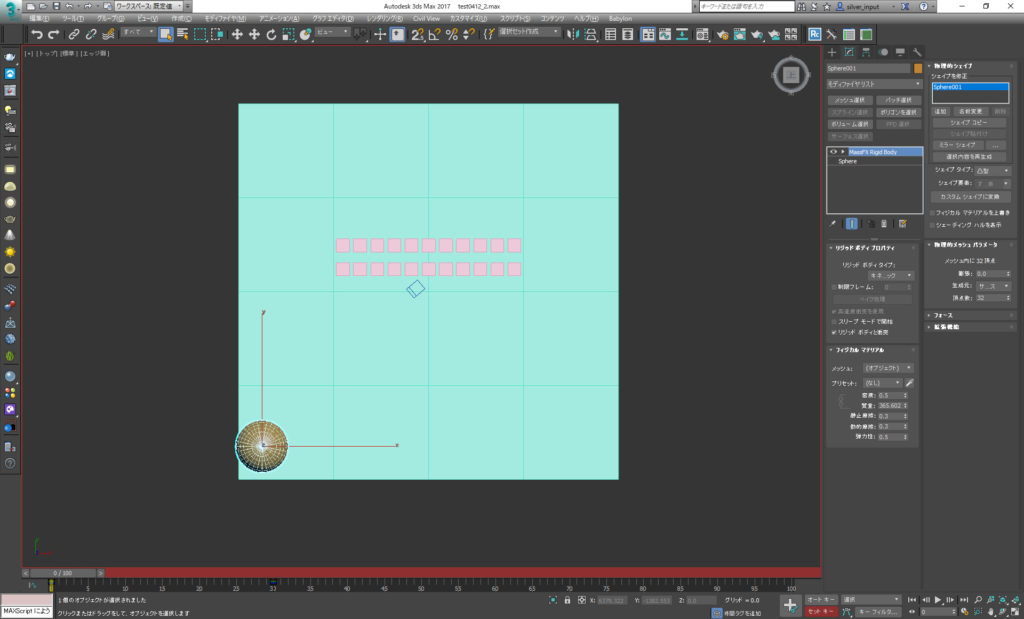Open the Civil View menu

pos(426,19)
